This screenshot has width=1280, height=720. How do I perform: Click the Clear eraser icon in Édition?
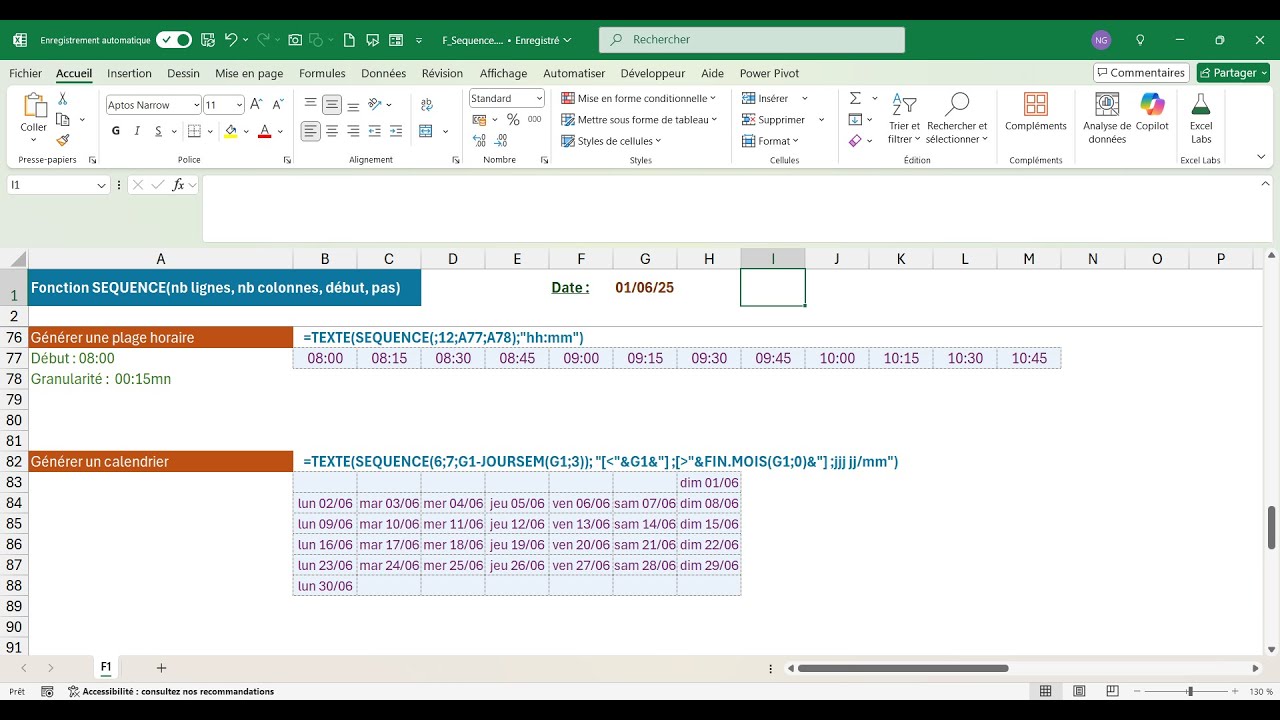point(855,141)
